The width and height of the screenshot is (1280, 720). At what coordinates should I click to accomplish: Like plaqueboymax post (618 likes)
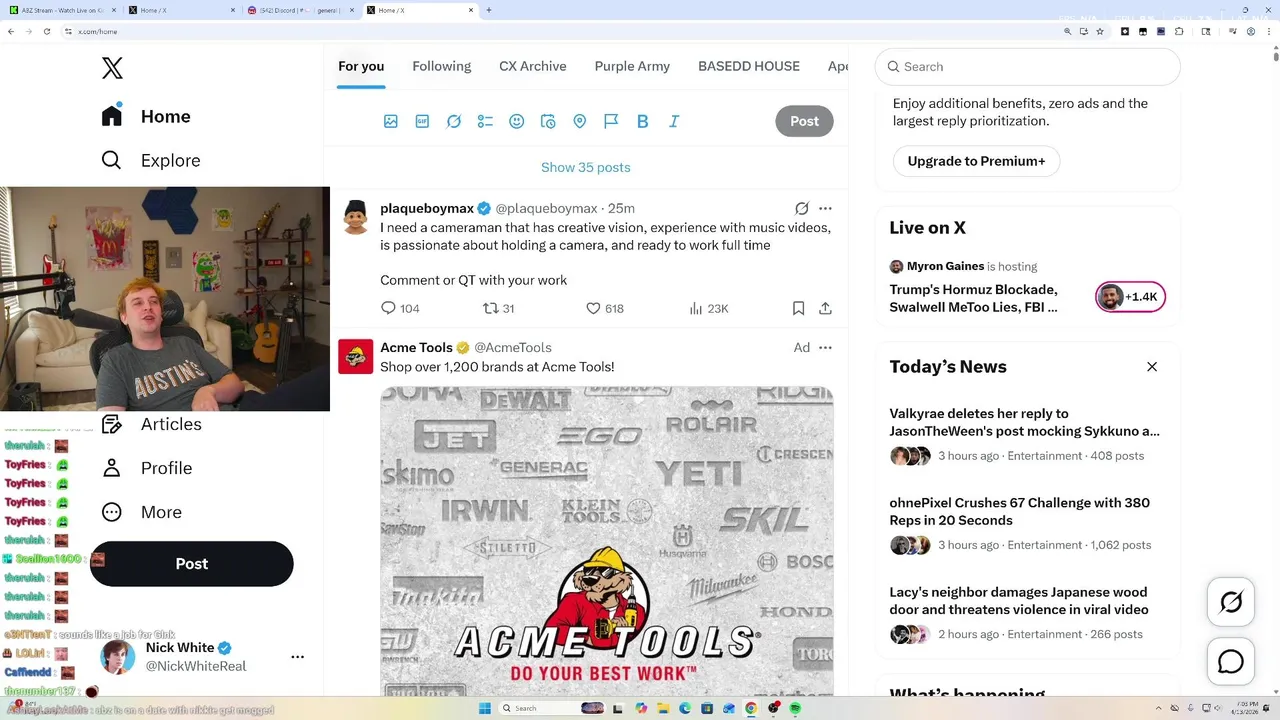coord(604,309)
